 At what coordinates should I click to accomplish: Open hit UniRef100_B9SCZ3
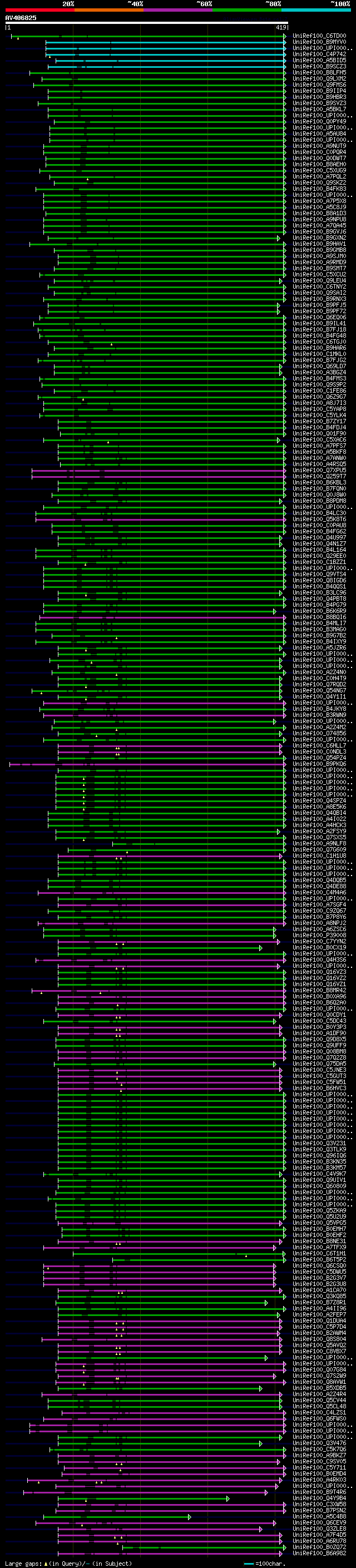pos(319,66)
